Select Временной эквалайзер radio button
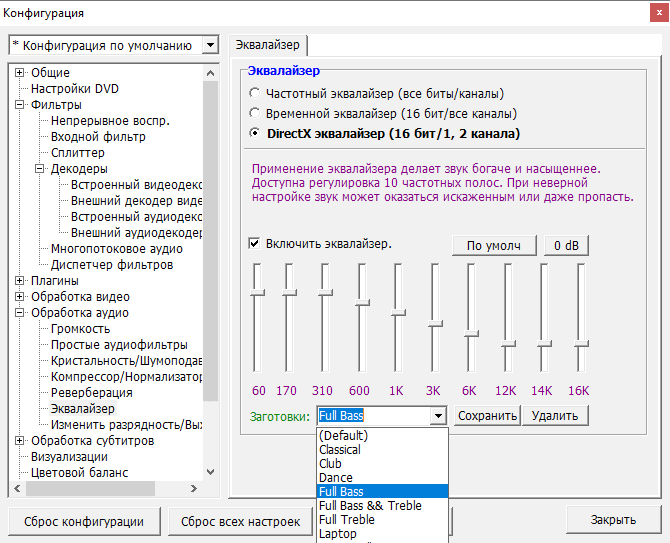The width and height of the screenshot is (670, 543). 255,113
